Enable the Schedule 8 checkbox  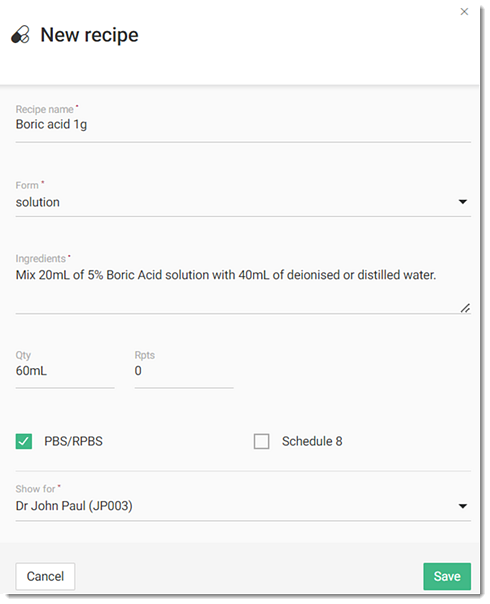262,441
